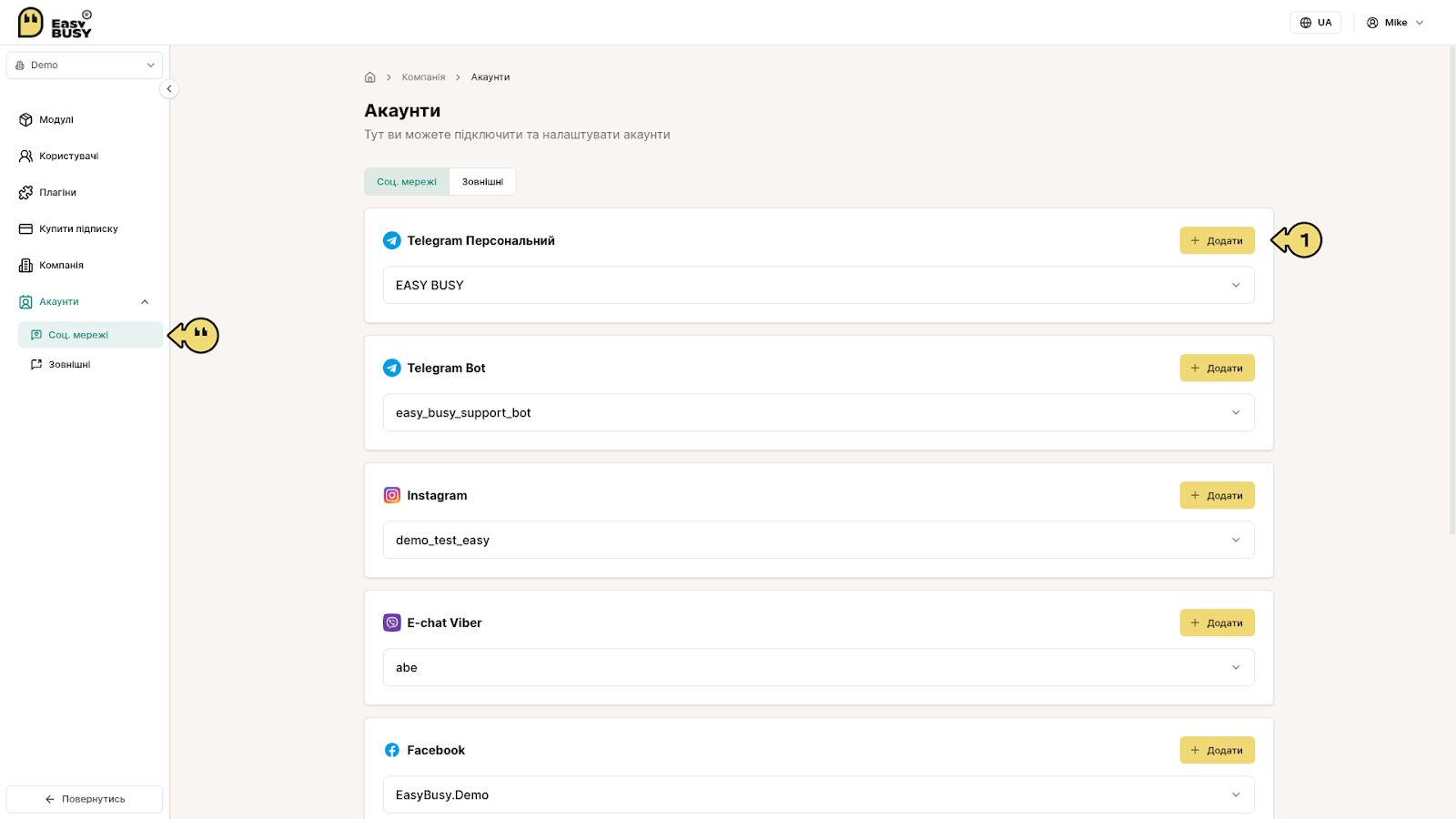The width and height of the screenshot is (1456, 819).
Task: Open the Demo workspace dropdown
Action: pyautogui.click(x=85, y=66)
